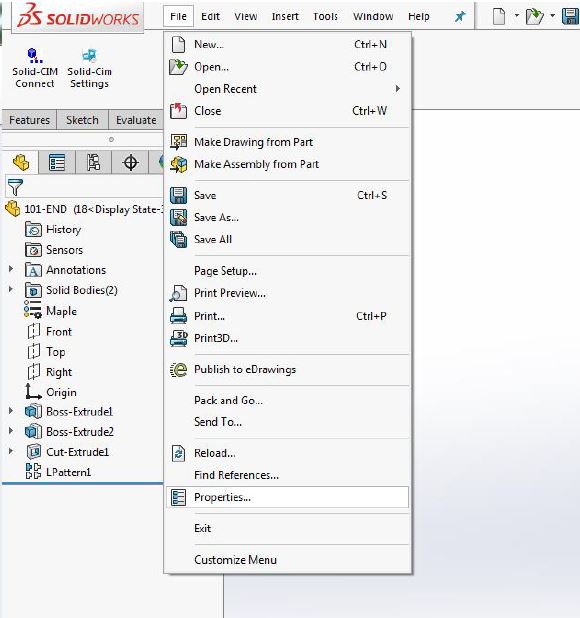Open the Tools menu
Screen dimensions: 580x618
[x=325, y=17]
